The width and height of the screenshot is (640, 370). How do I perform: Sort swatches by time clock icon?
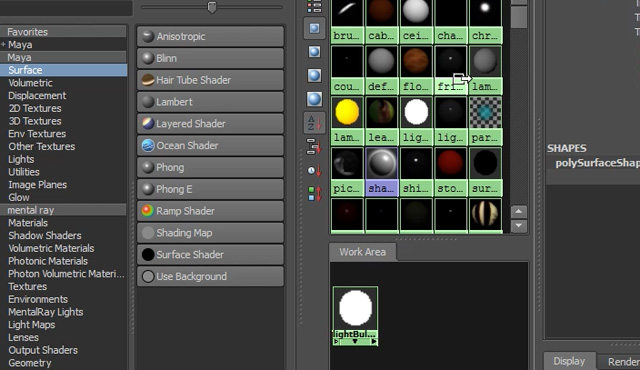tap(314, 170)
